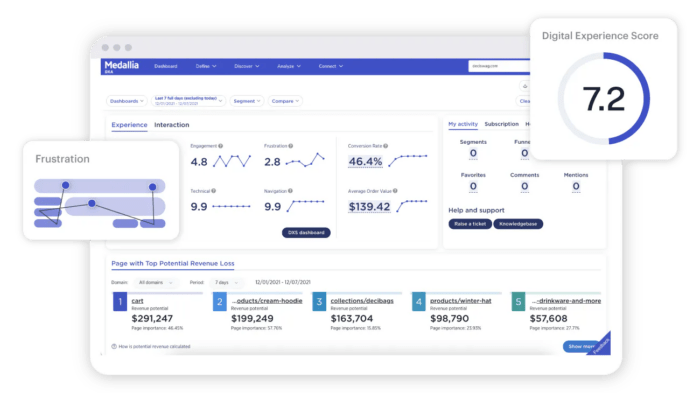This screenshot has height=393, width=700.
Task: Click the question icon beside potential revenue note
Action: (x=114, y=347)
